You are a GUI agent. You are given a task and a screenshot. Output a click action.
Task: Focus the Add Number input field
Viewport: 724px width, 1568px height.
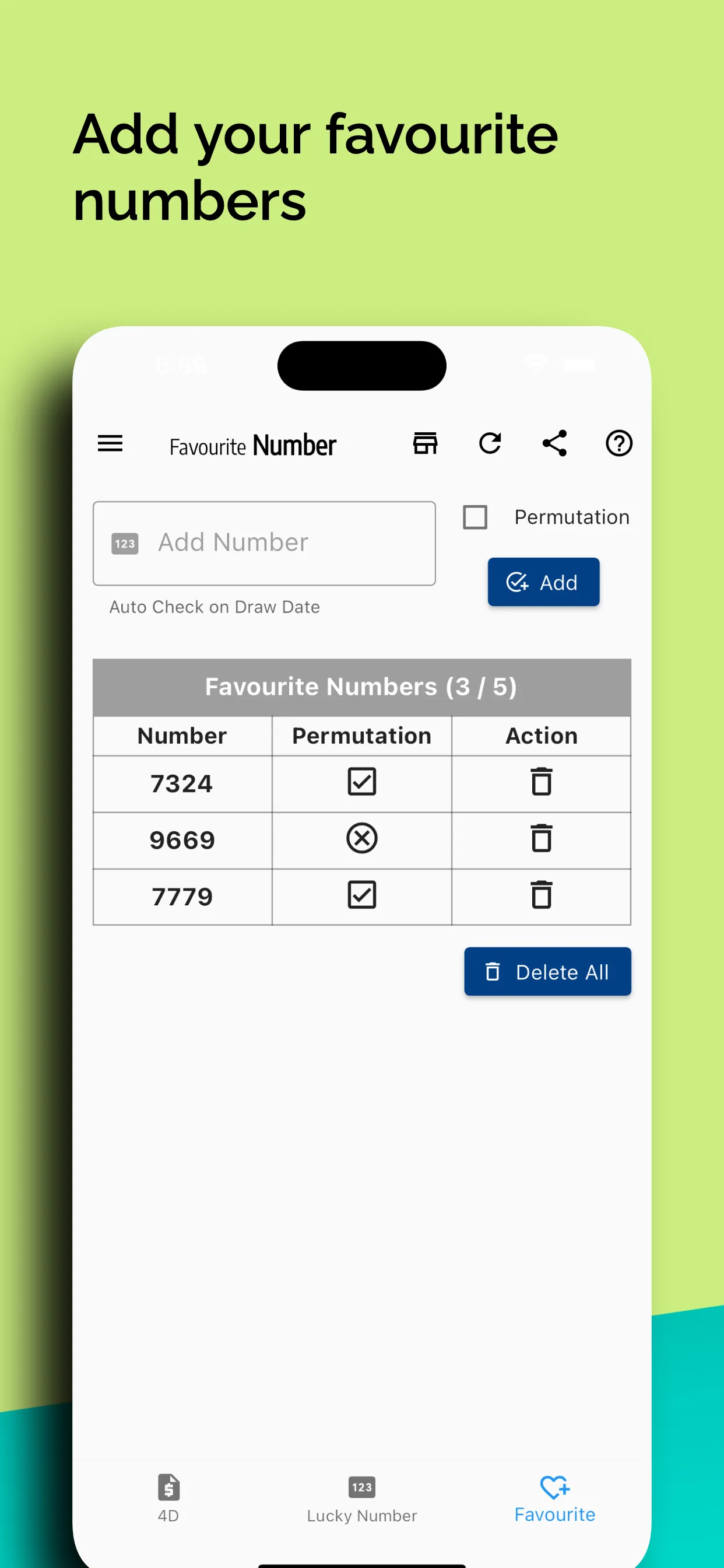pyautogui.click(x=264, y=544)
